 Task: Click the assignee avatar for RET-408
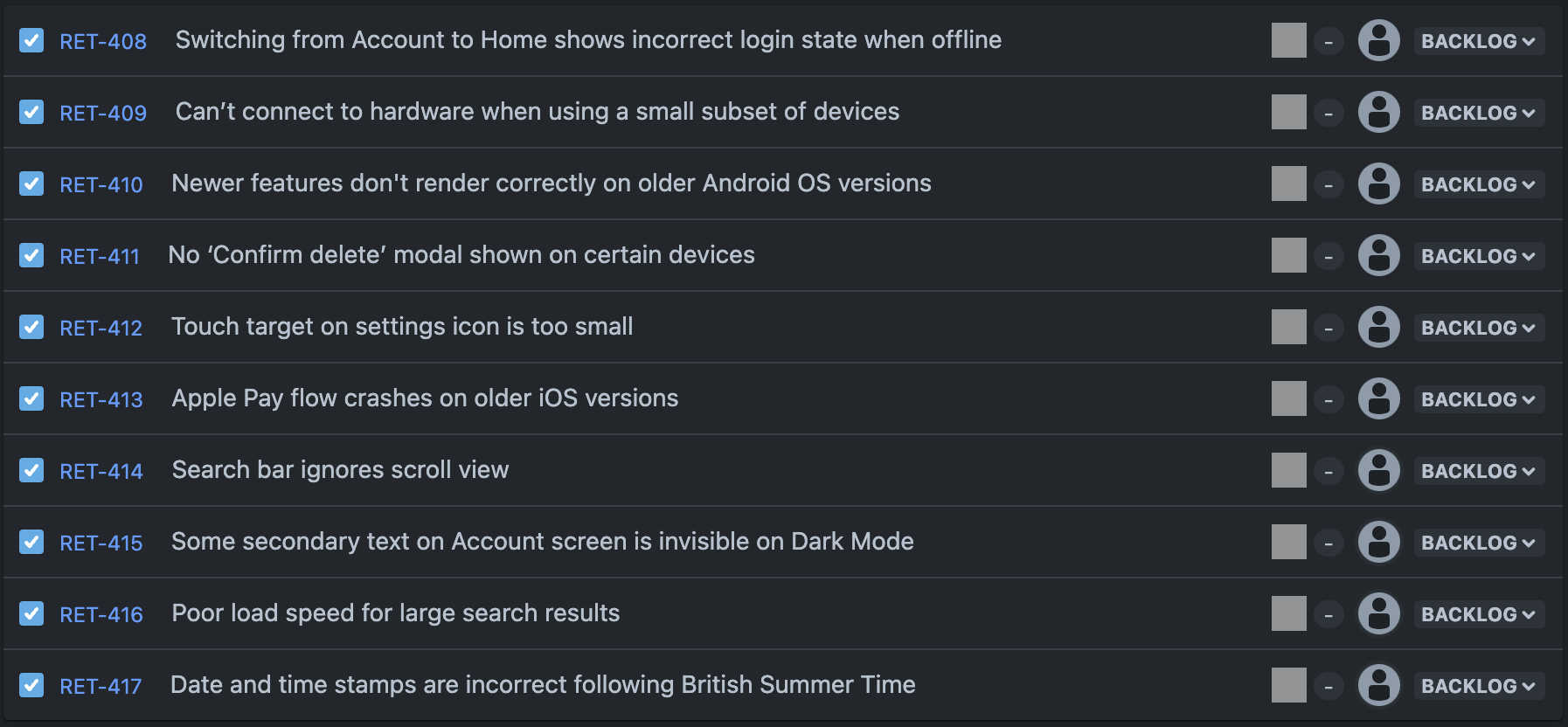[1379, 40]
